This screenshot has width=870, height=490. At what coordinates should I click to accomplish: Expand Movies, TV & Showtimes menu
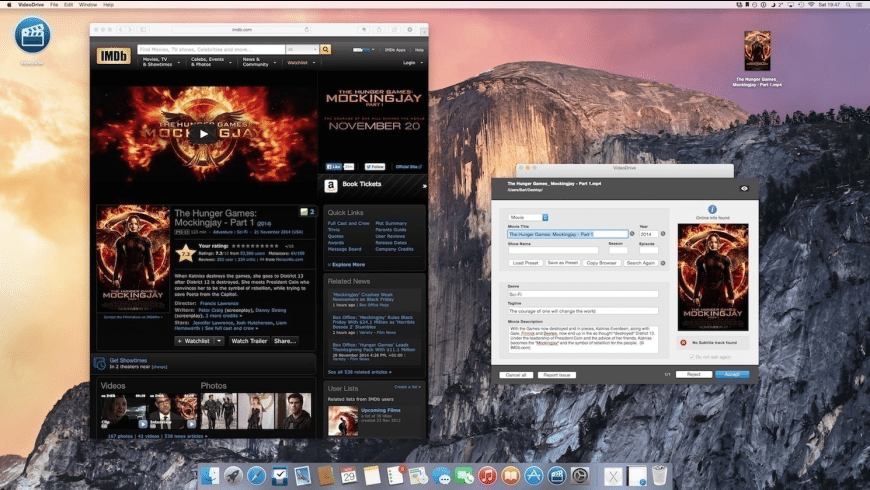point(161,62)
